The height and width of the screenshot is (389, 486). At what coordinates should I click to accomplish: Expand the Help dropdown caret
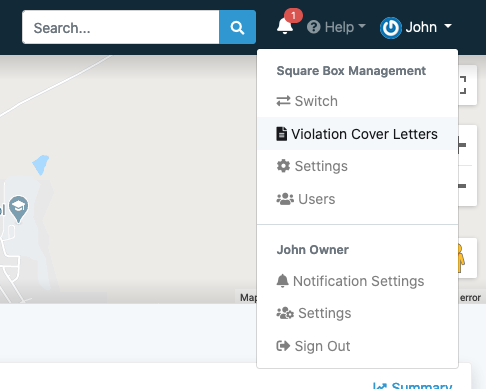point(362,26)
